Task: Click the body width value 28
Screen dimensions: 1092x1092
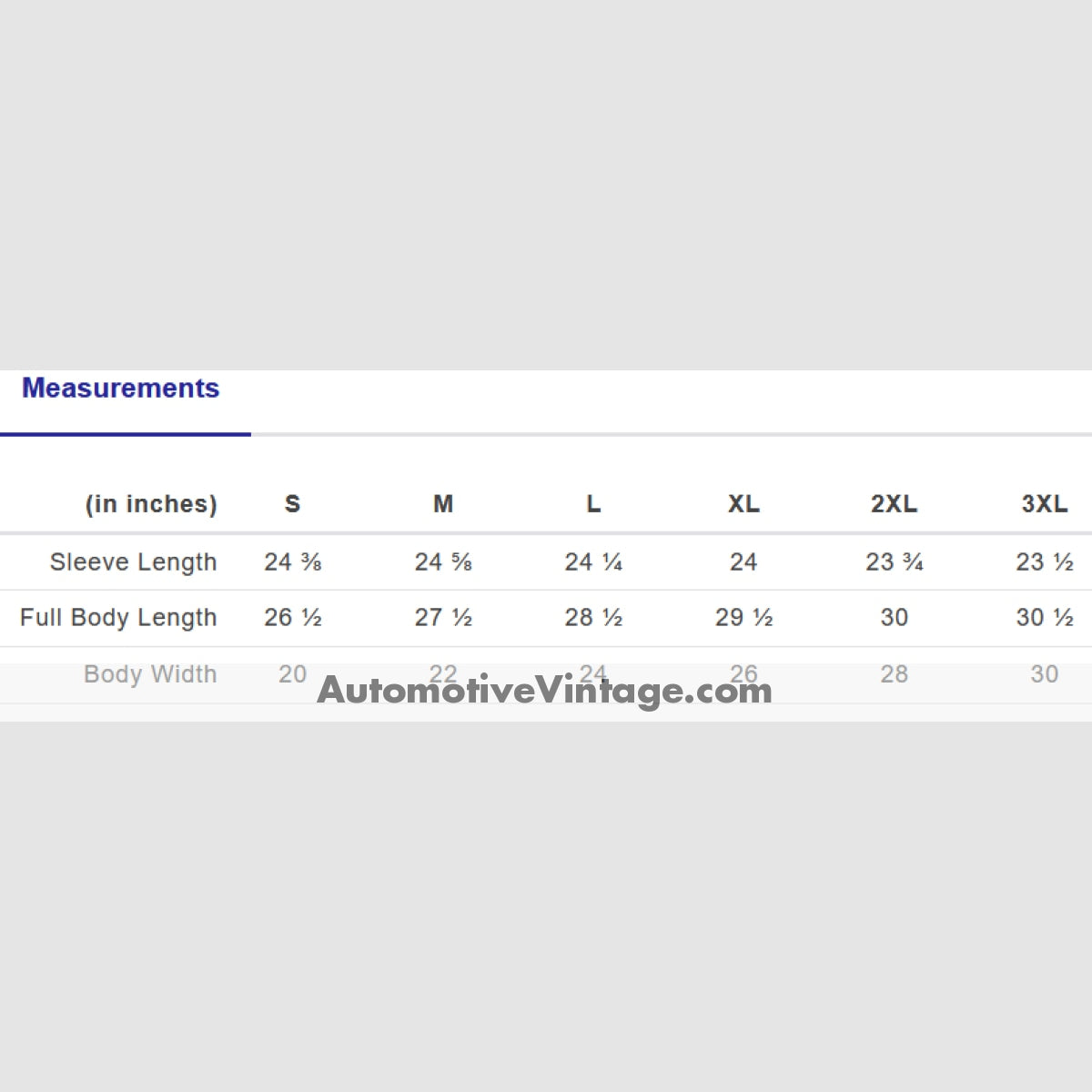Action: 894,674
